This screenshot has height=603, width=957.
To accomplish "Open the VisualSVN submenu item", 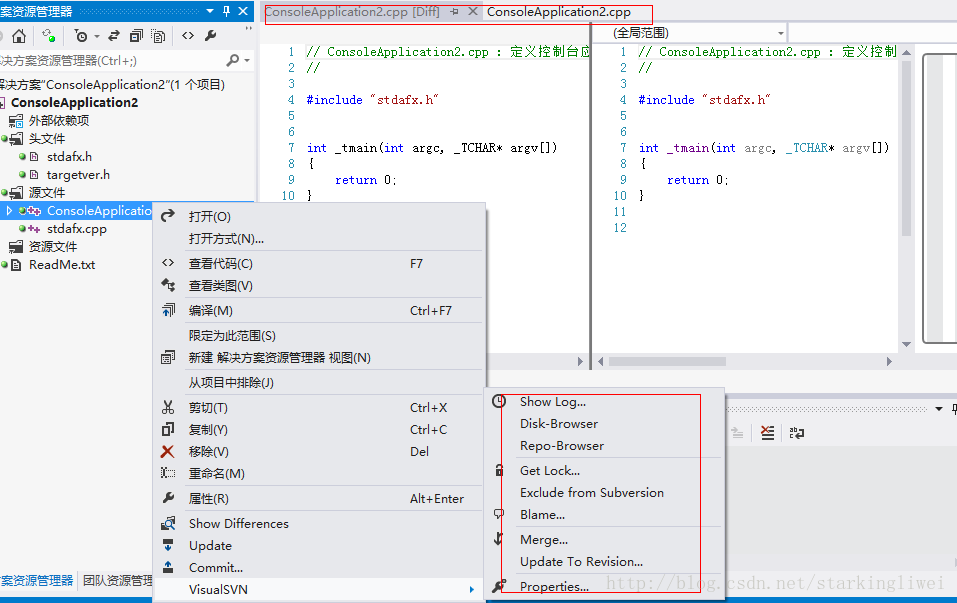I will (x=319, y=590).
